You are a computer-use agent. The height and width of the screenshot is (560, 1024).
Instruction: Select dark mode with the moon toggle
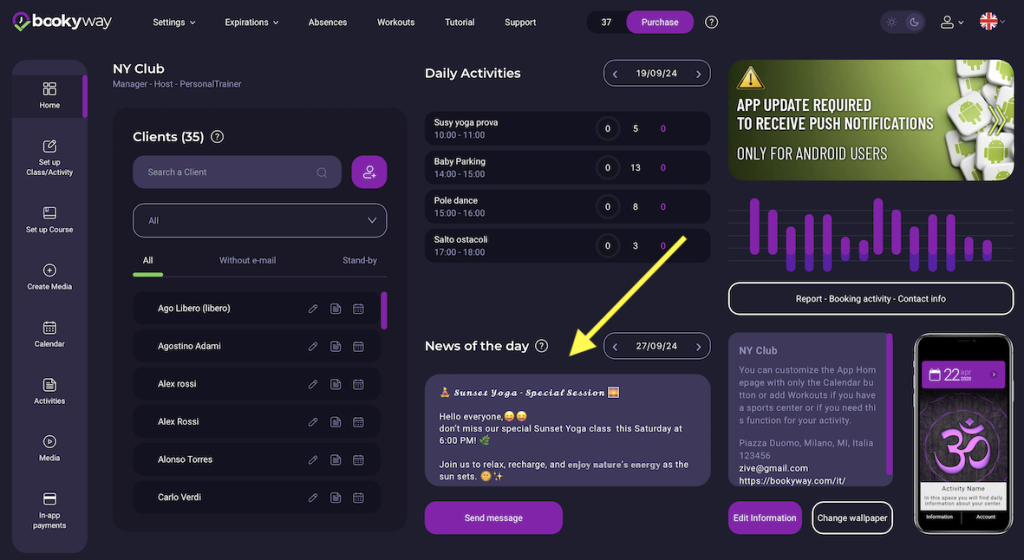[x=914, y=22]
